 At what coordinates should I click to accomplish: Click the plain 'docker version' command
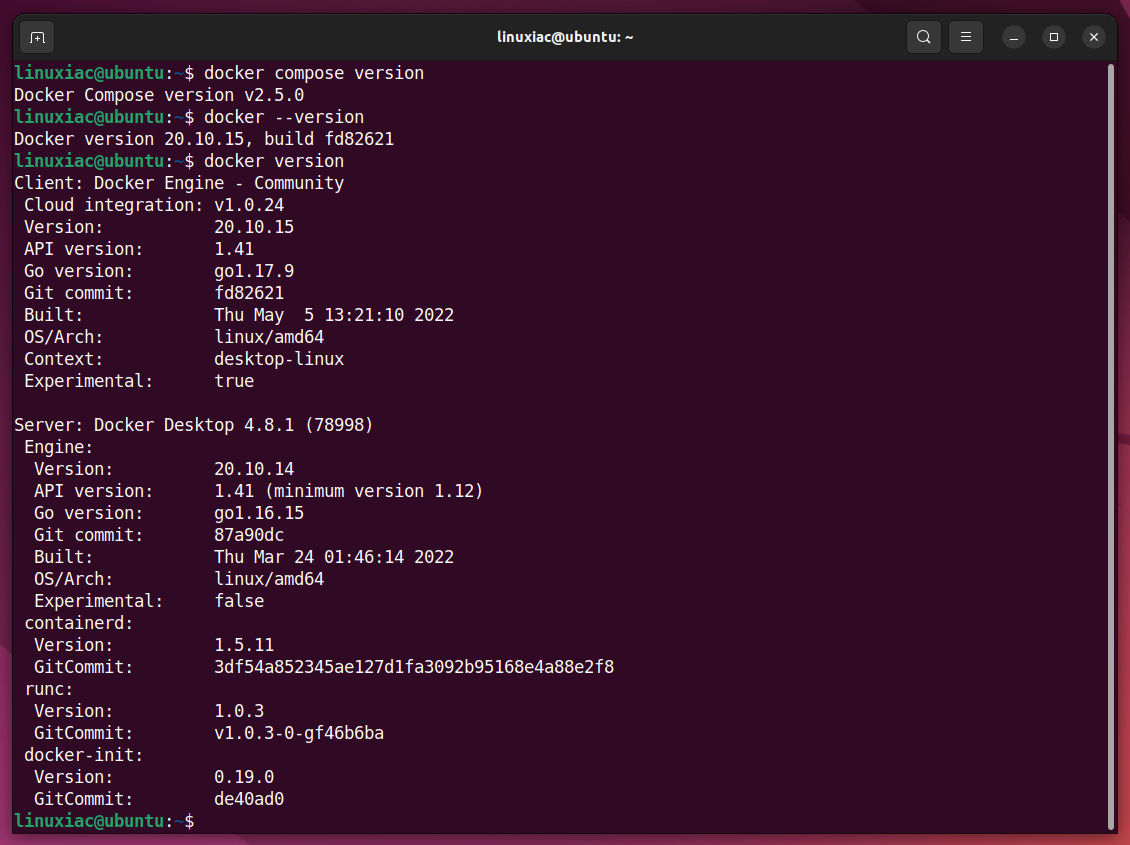(274, 161)
